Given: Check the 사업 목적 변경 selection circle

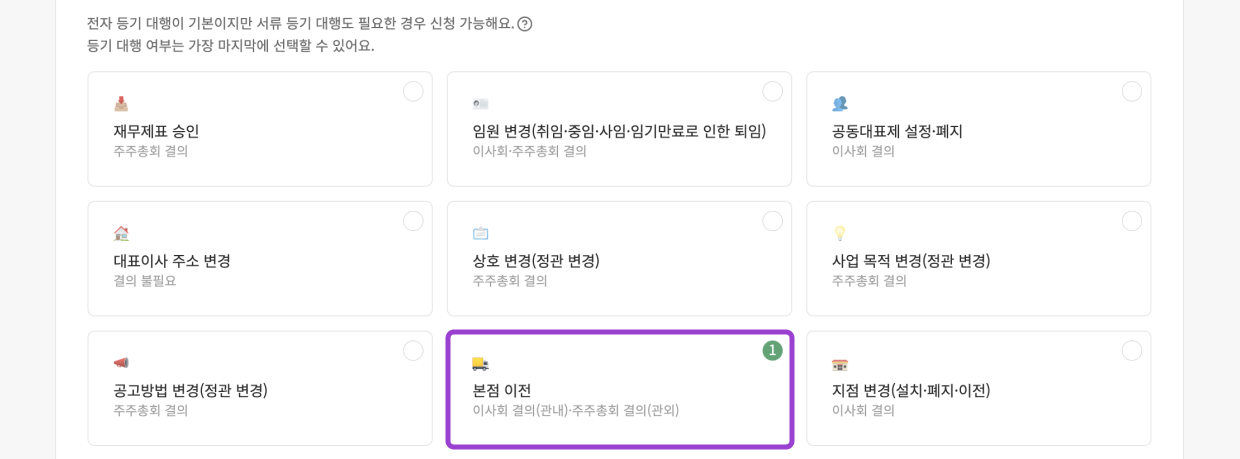Looking at the screenshot, I should [1131, 221].
